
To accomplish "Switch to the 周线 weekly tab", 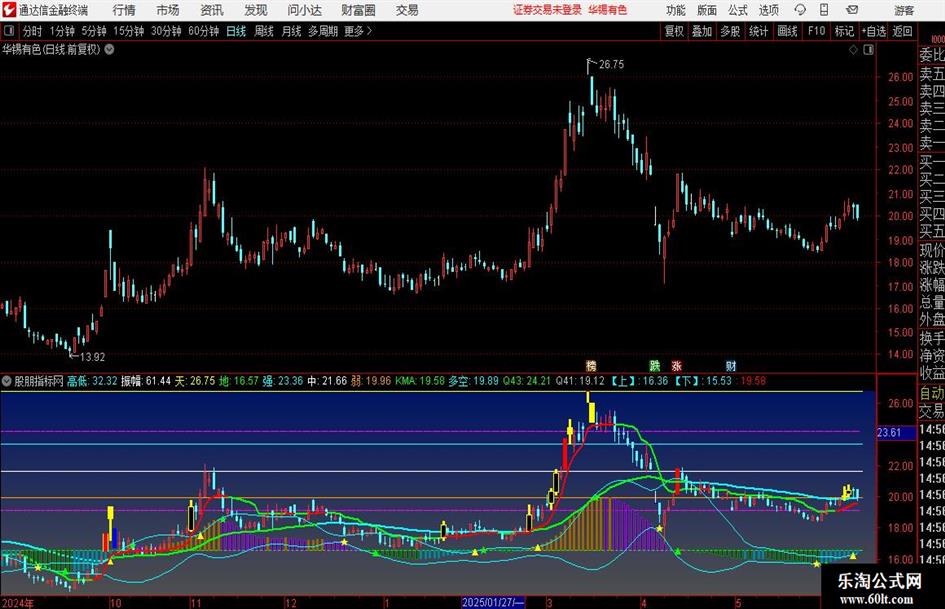I will click(x=264, y=31).
